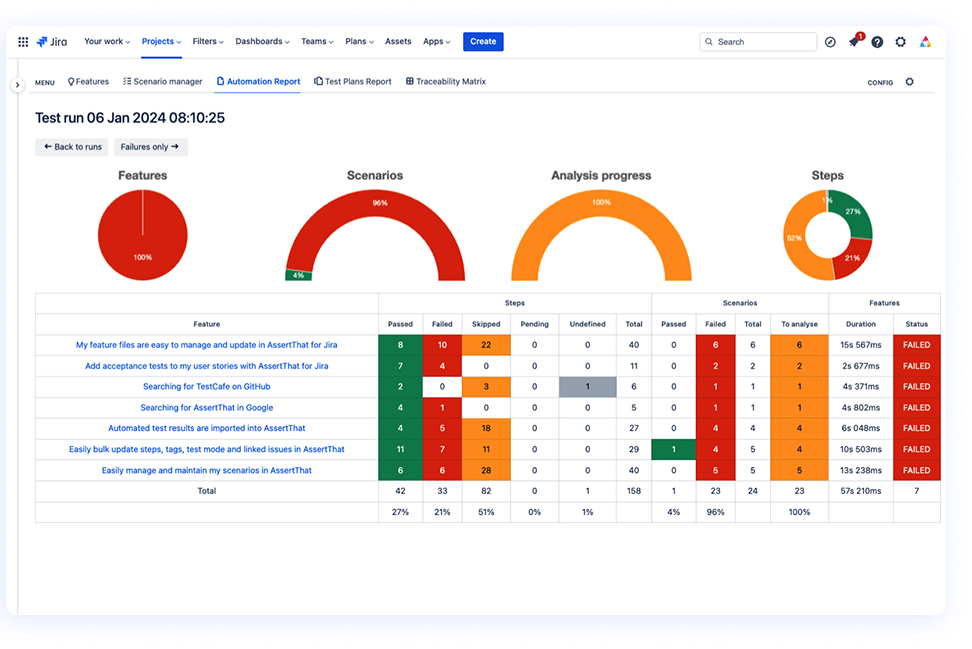
Task: Open the app switcher grid icon
Action: [x=23, y=42]
